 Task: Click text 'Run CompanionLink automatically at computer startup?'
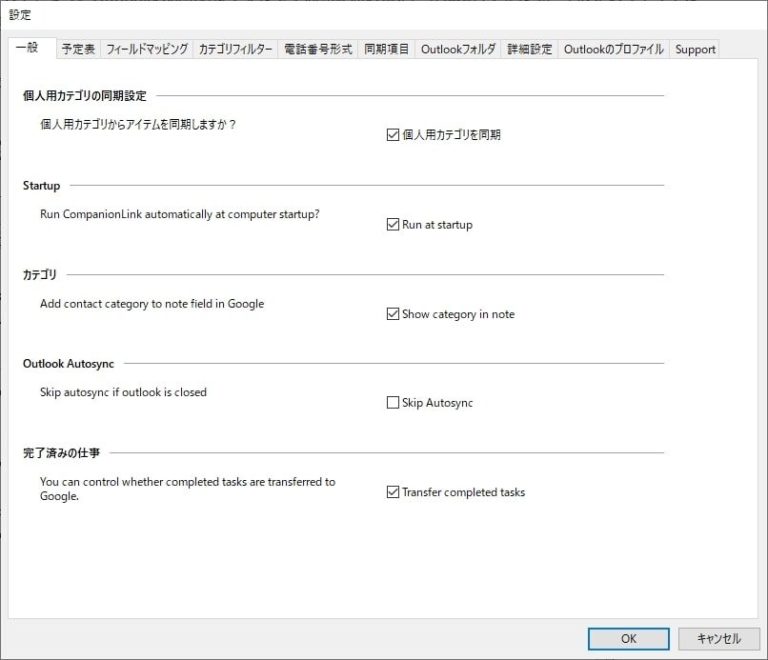tap(180, 214)
